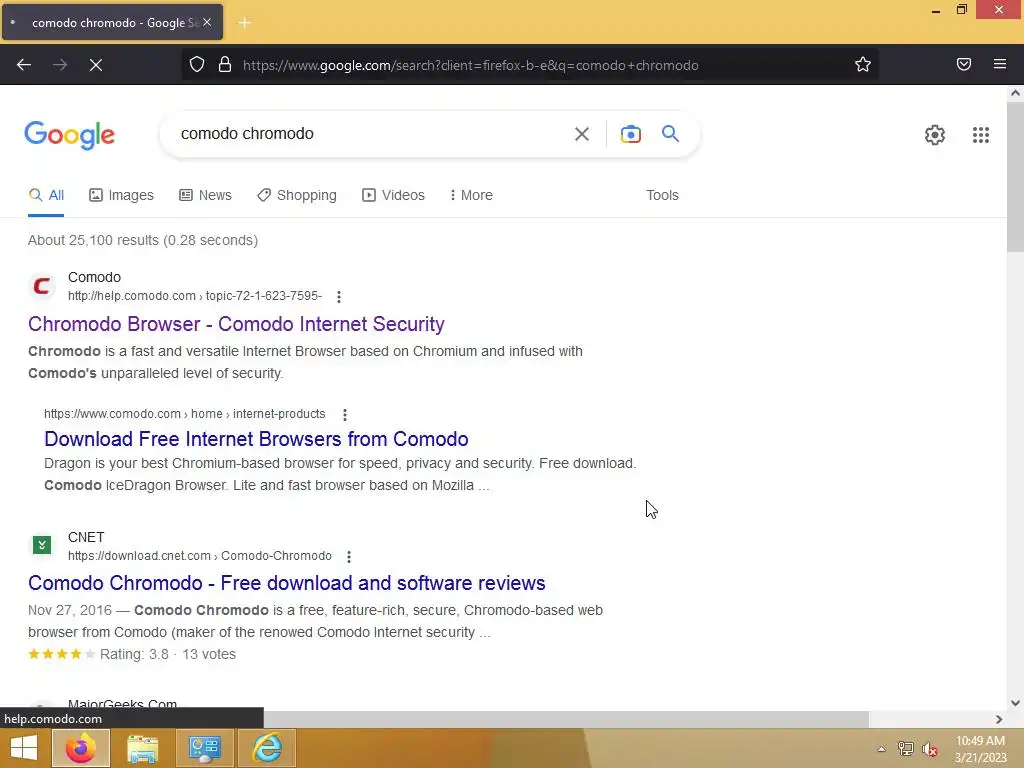Switch to the News tab
This screenshot has height=768, width=1024.
tap(206, 195)
